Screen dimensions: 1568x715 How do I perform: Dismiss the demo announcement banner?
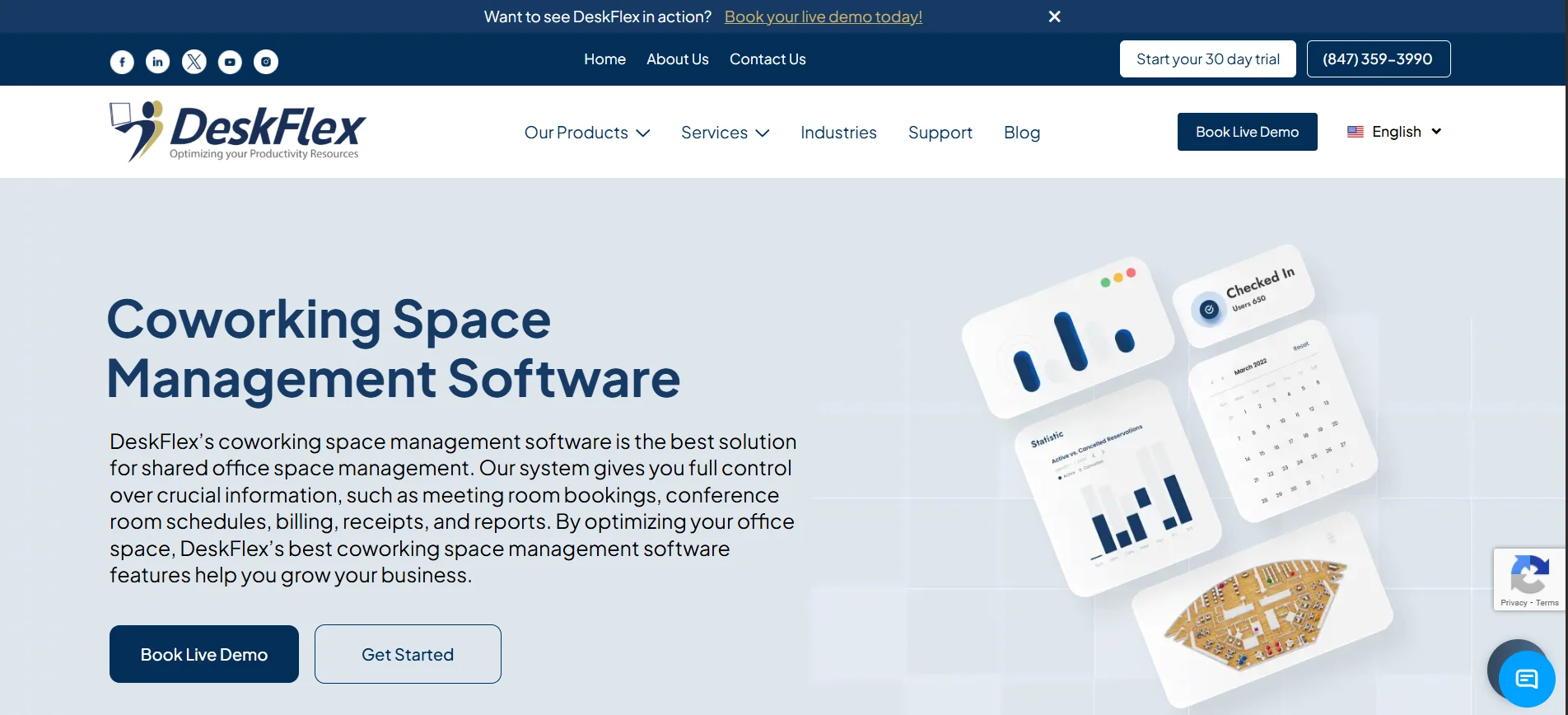(1054, 16)
